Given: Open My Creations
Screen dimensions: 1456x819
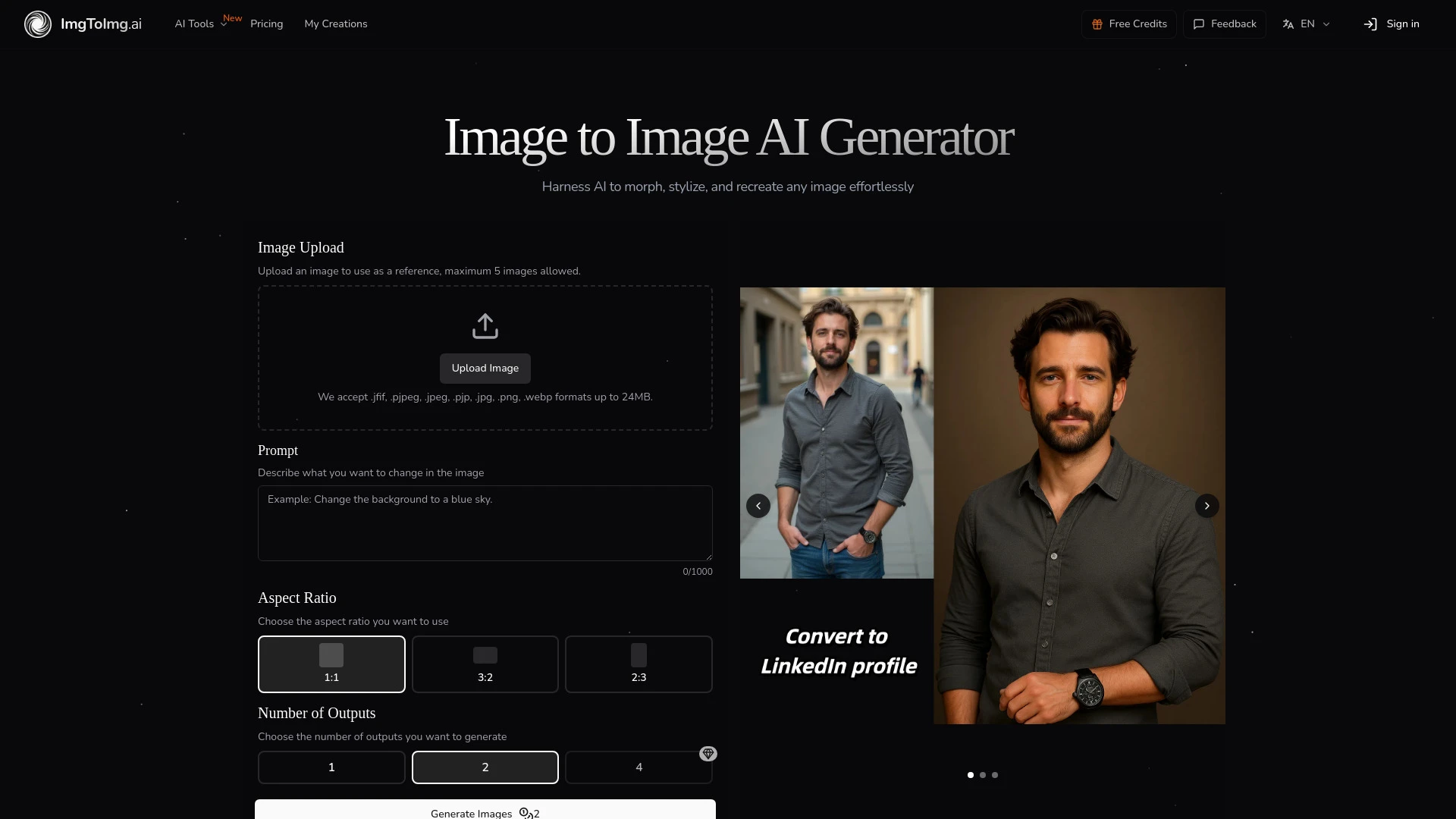Looking at the screenshot, I should [335, 24].
